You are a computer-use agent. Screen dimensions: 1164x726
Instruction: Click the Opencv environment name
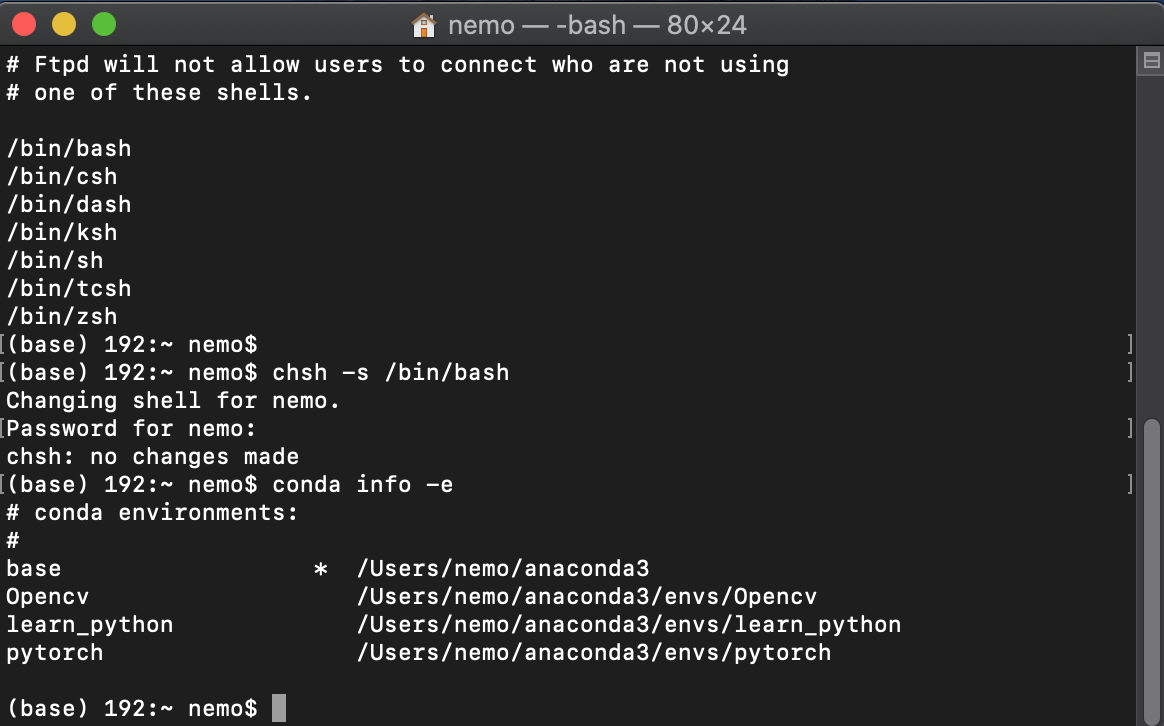tap(48, 597)
